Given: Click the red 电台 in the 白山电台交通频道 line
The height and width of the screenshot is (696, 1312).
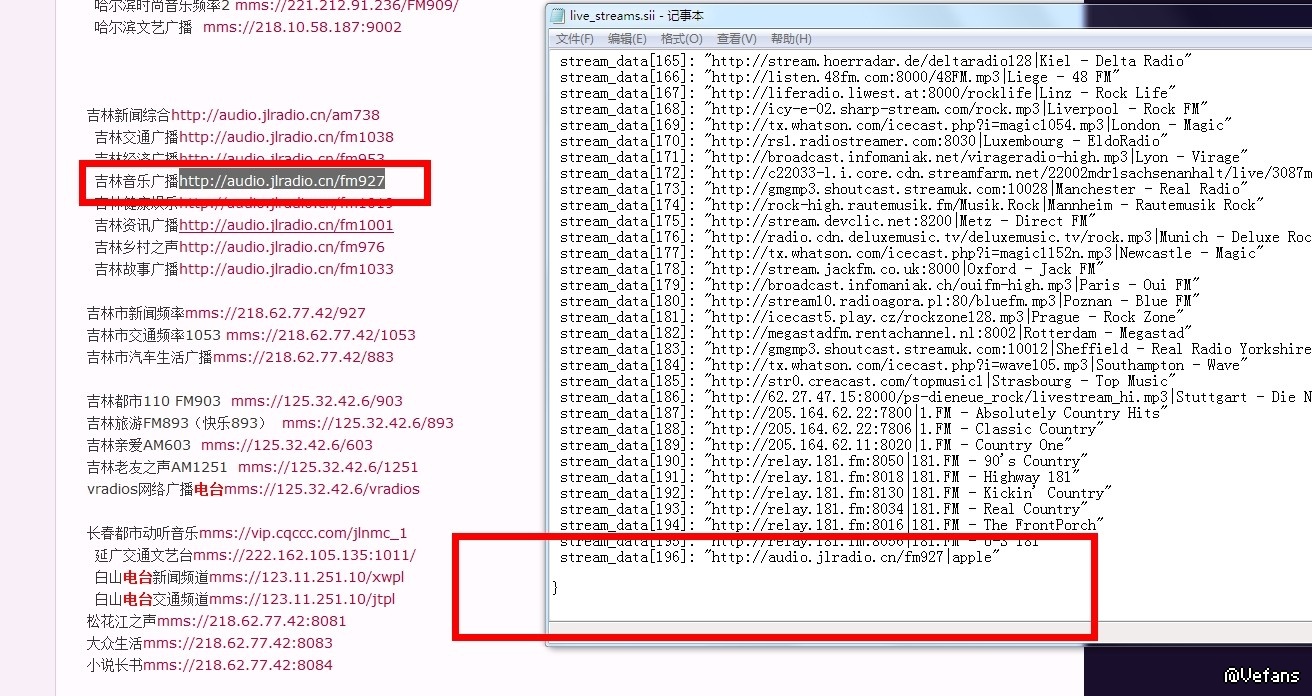Looking at the screenshot, I should [x=138, y=599].
